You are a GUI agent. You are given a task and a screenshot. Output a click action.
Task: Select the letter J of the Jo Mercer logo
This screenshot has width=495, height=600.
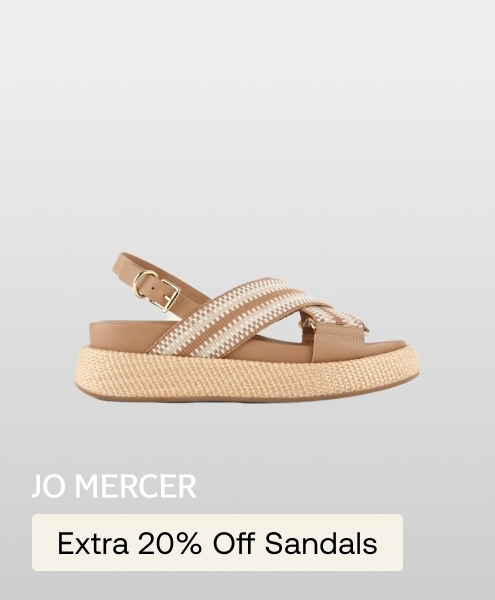(x=36, y=486)
